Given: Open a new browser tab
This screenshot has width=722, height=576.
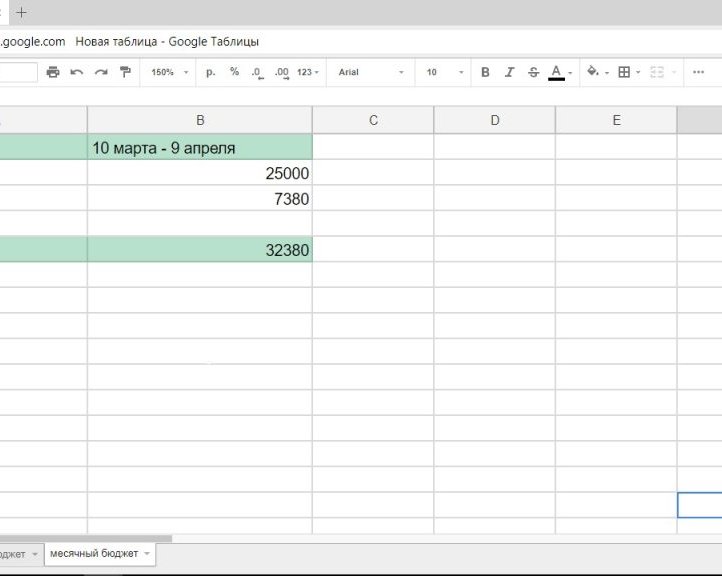Looking at the screenshot, I should pos(22,12).
